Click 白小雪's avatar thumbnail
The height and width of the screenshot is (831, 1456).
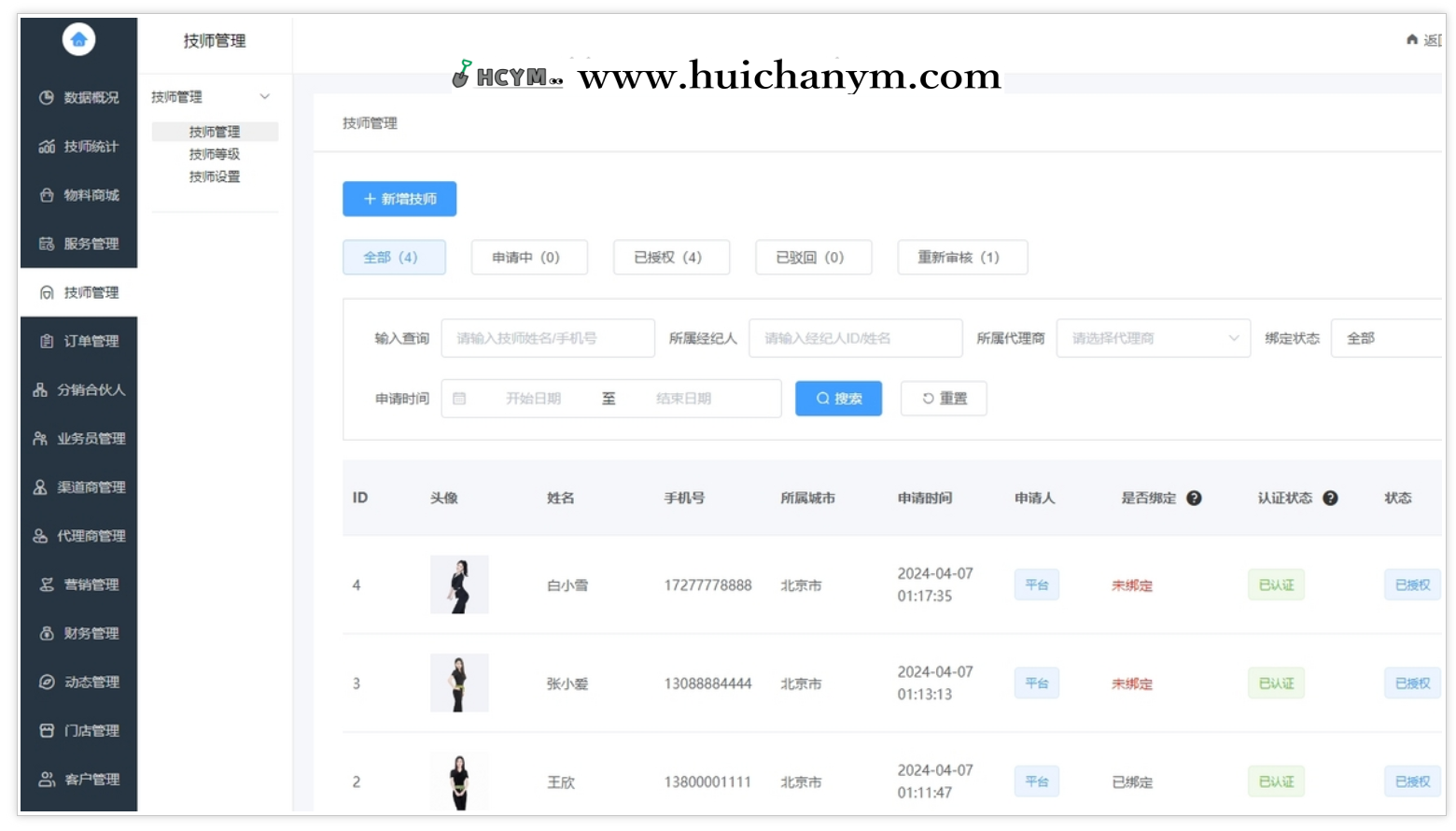pyautogui.click(x=459, y=585)
